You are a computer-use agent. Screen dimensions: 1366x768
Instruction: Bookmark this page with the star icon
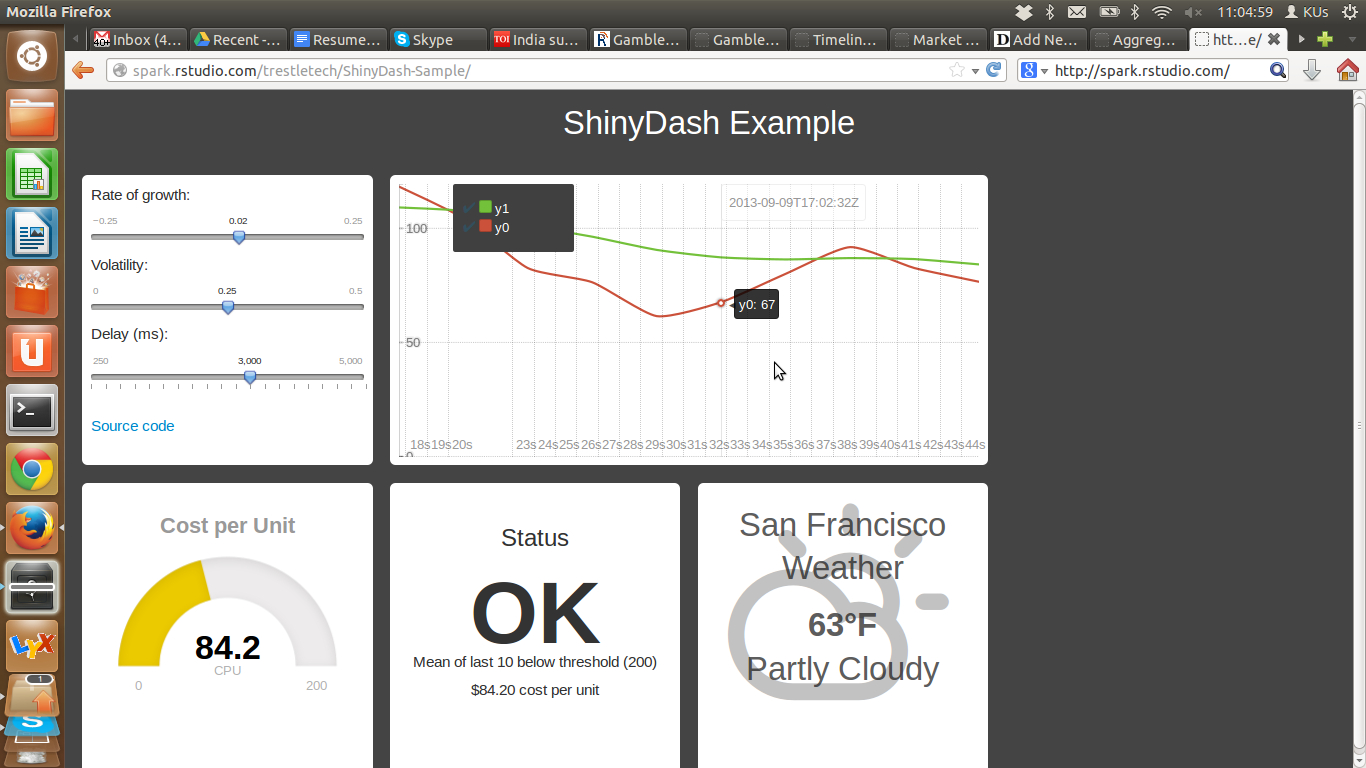(x=957, y=70)
